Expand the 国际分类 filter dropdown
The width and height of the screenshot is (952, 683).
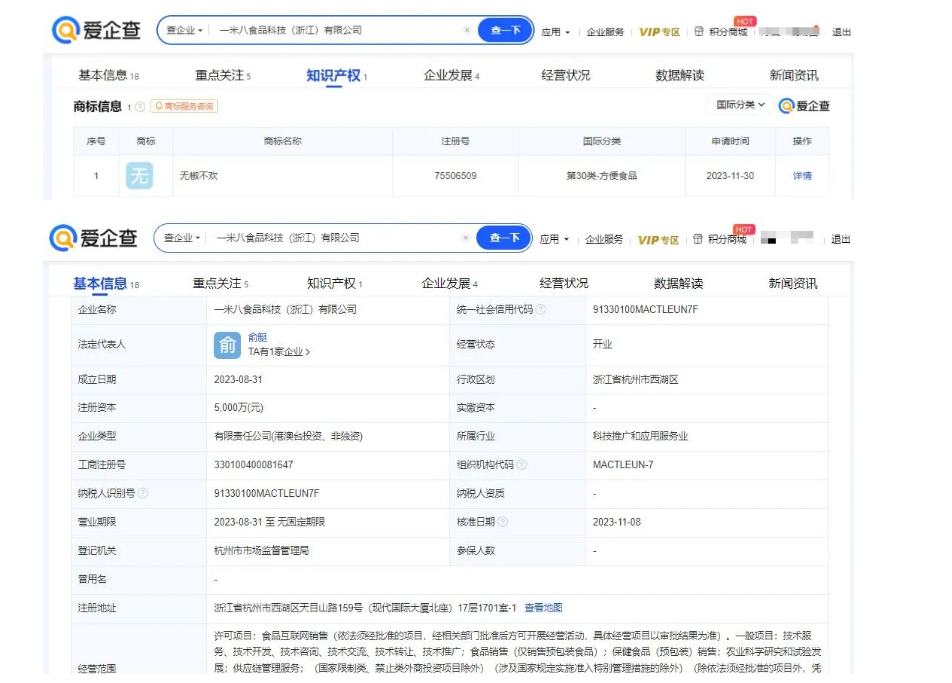click(740, 105)
